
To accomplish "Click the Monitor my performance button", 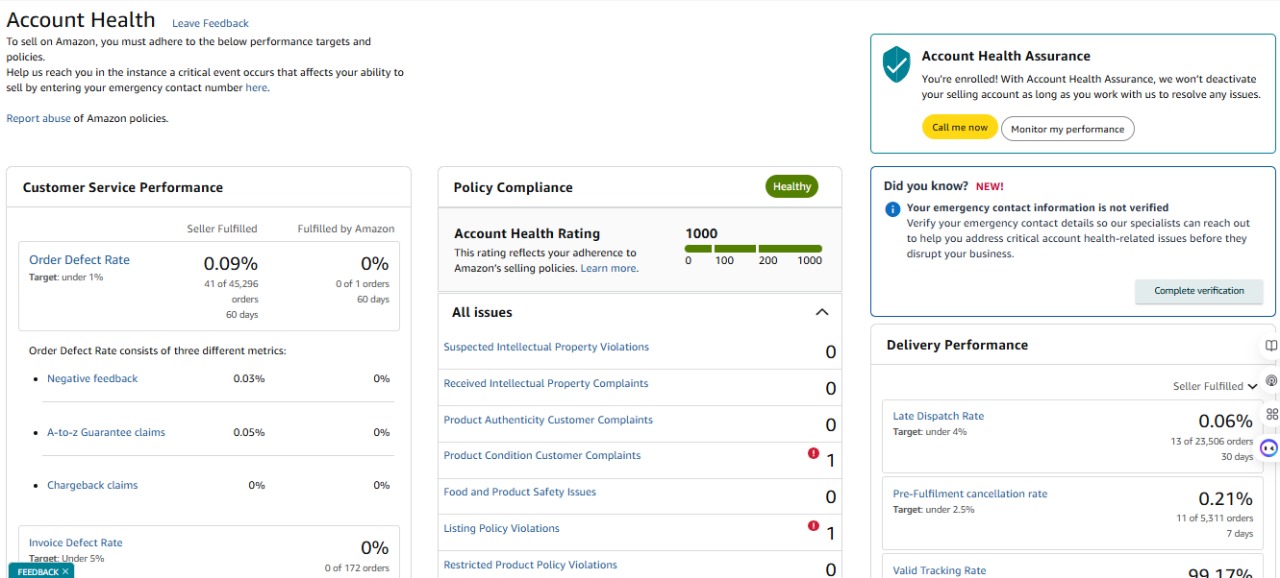I will coord(1067,129).
